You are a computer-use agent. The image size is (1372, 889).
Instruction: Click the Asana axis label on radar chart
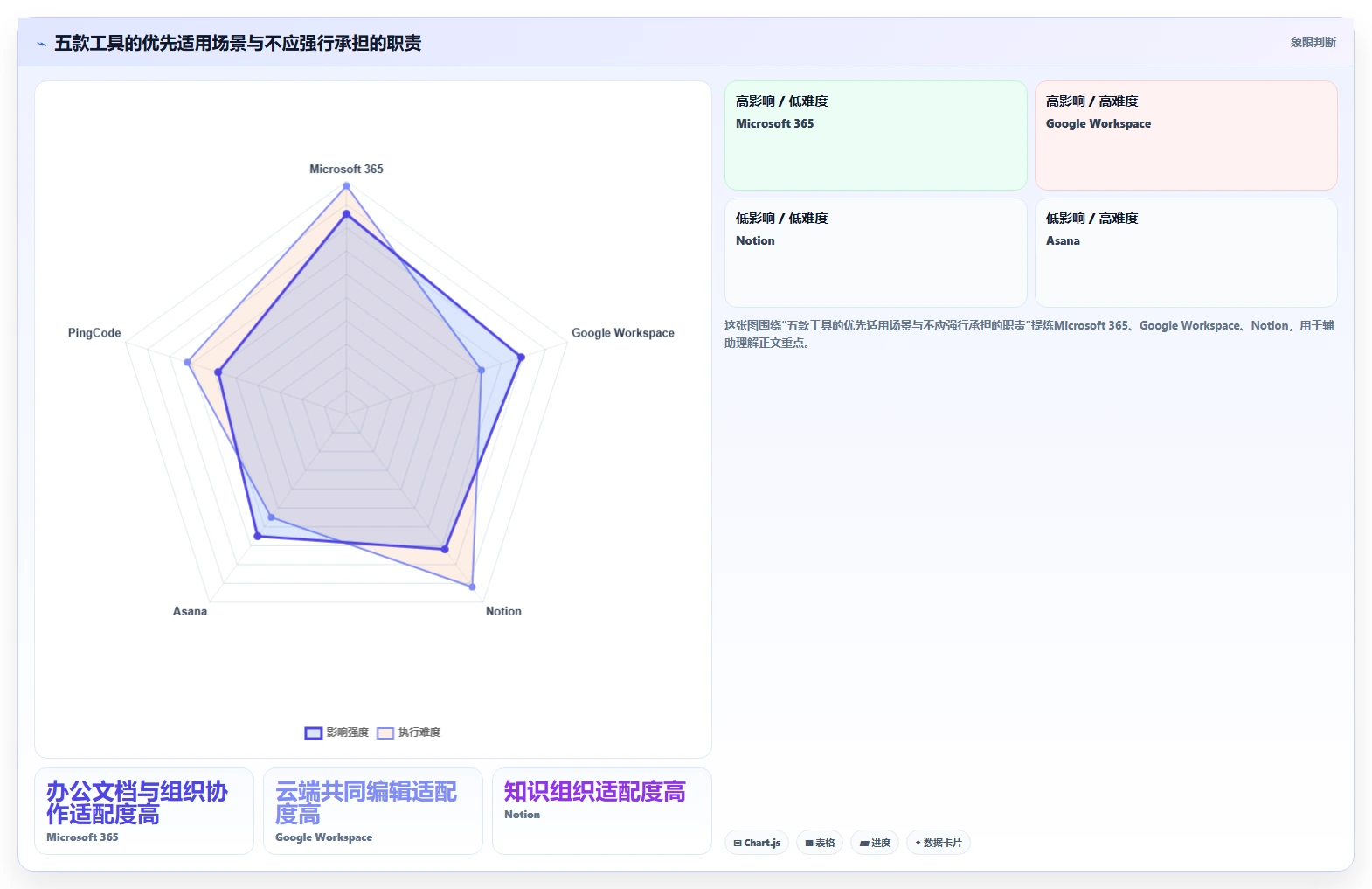190,611
